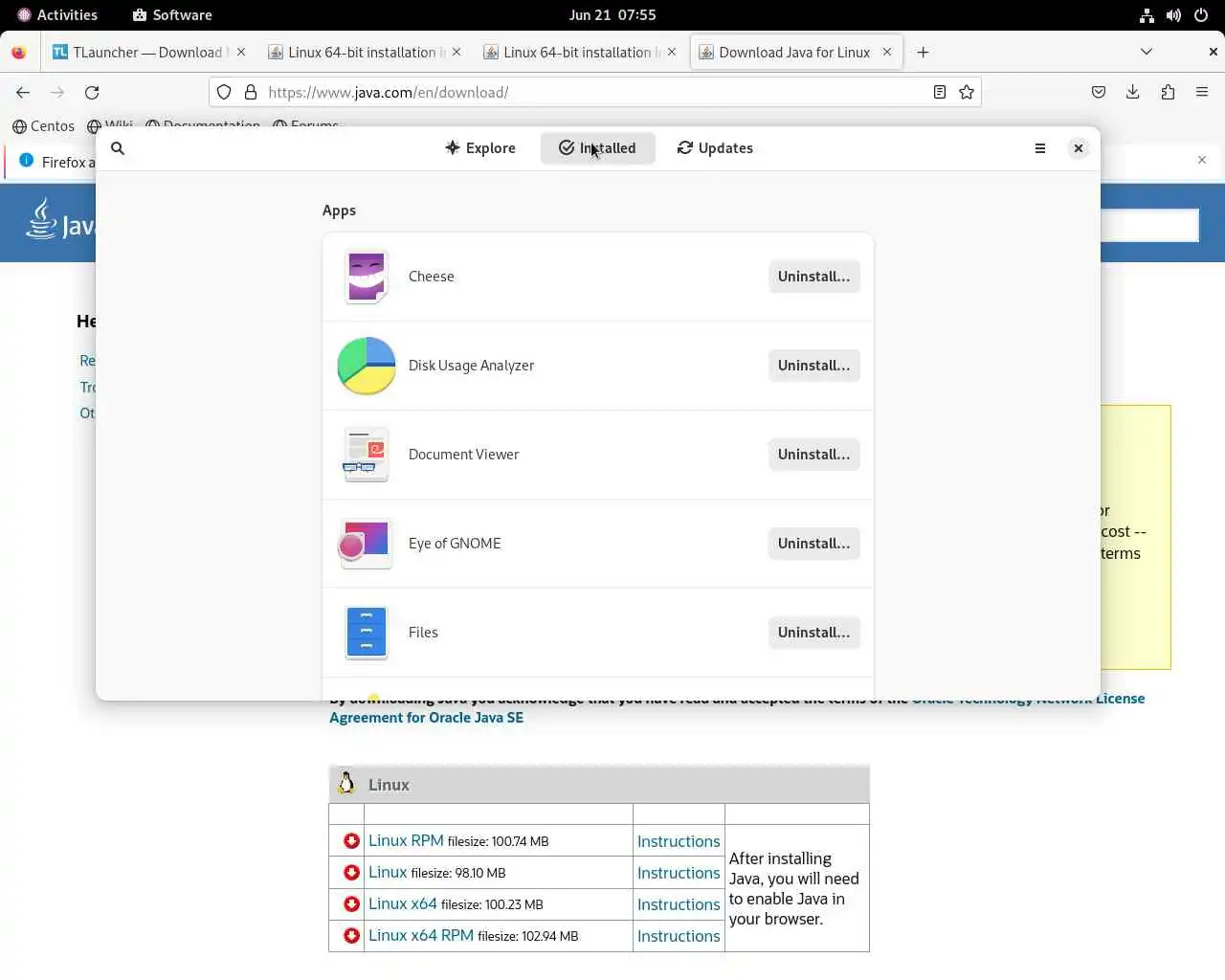Open the search icon in Software window

click(x=118, y=148)
